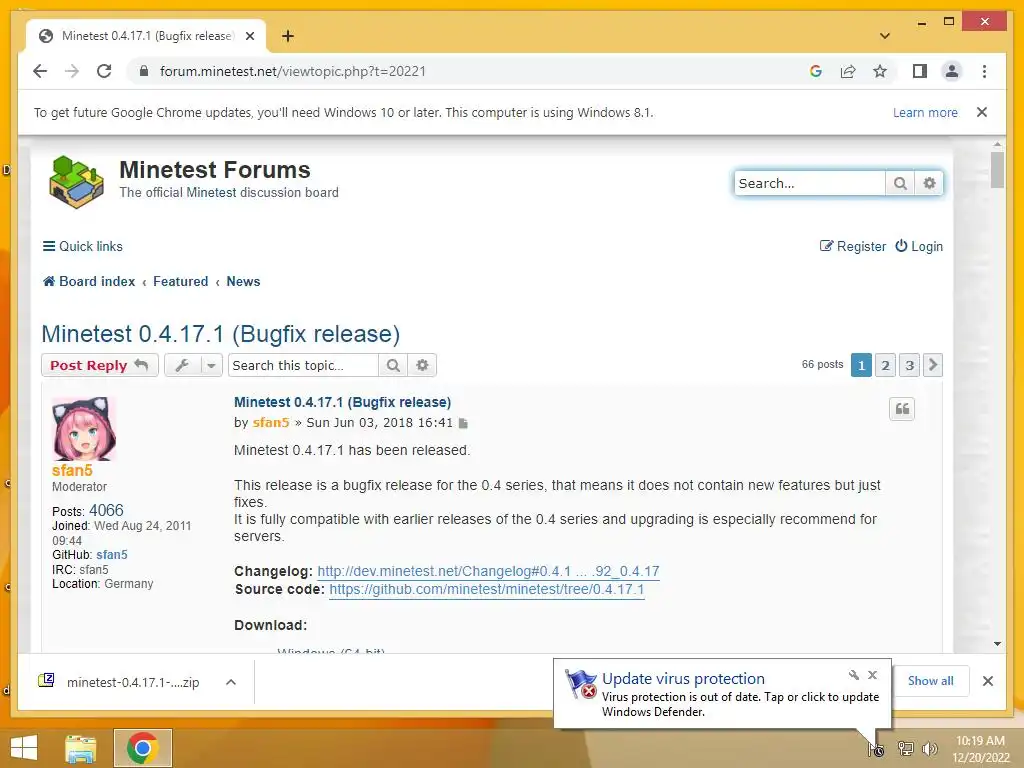Click the Minetest Forums logo
Viewport: 1024px width, 768px height.
[76, 182]
